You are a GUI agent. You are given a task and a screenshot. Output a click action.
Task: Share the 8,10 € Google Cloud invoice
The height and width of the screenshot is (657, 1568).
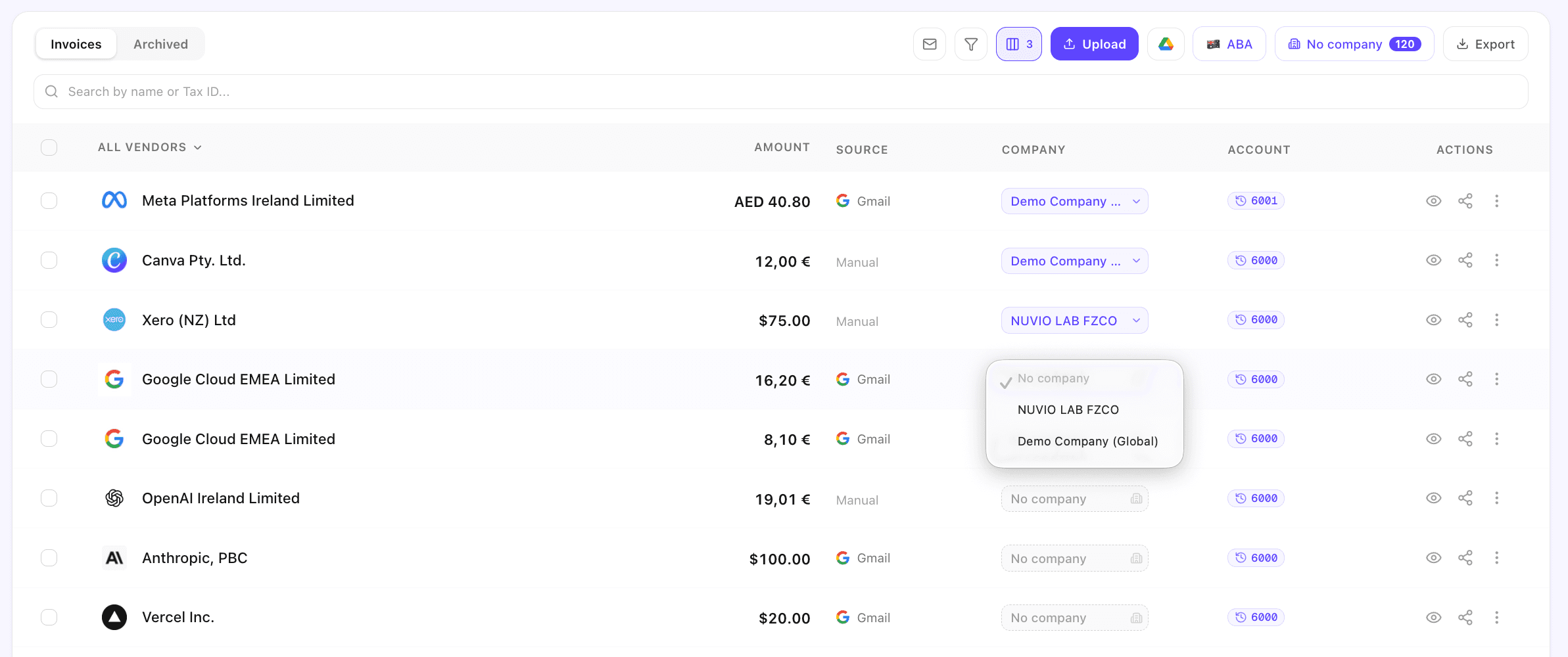[1465, 439]
